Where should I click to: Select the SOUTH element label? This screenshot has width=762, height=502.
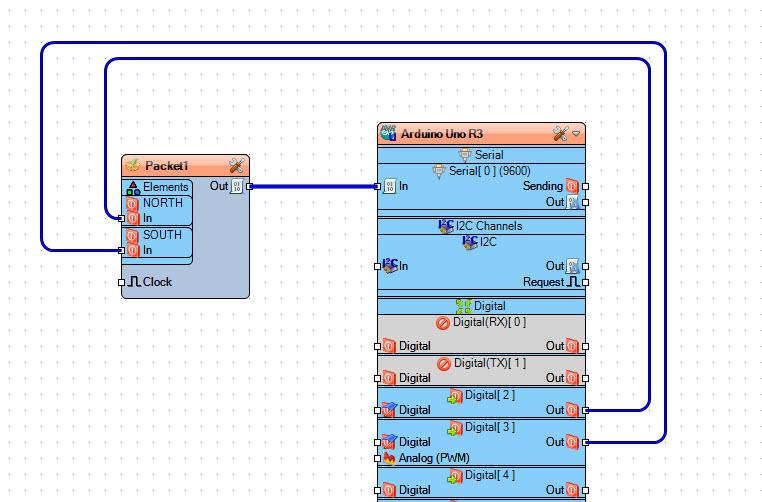point(162,235)
